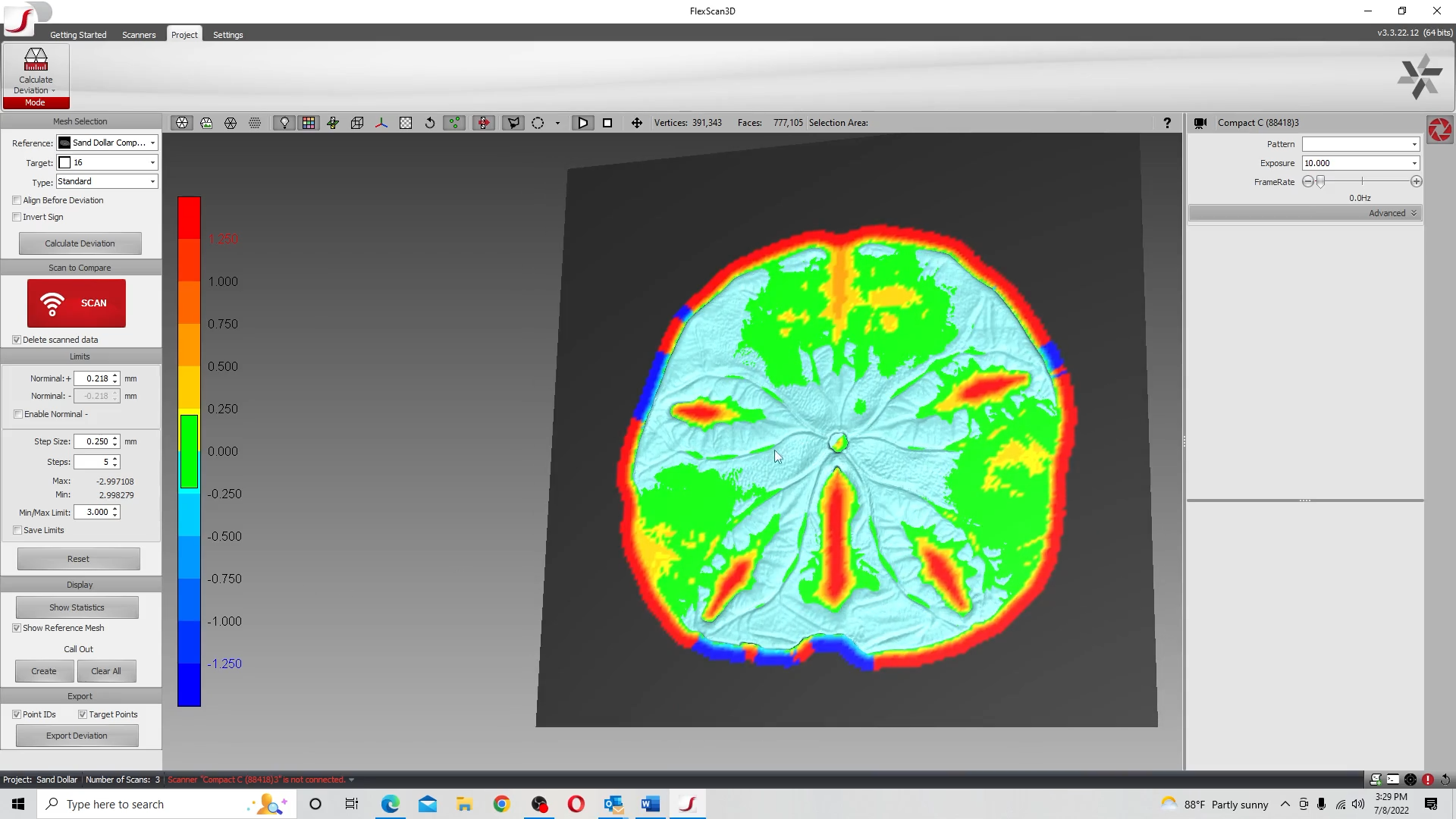Click the target circle status bar icon
The width and height of the screenshot is (1456, 819).
tap(1410, 780)
